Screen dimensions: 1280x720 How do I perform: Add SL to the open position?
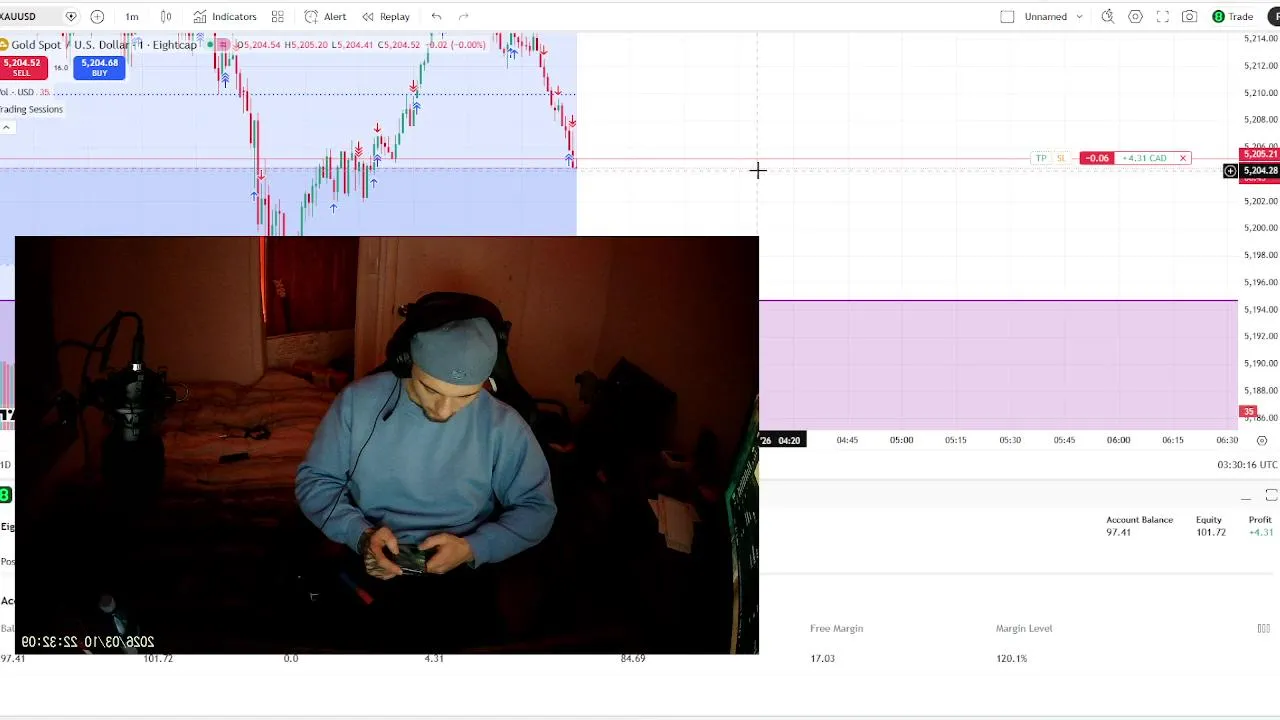(x=1061, y=158)
